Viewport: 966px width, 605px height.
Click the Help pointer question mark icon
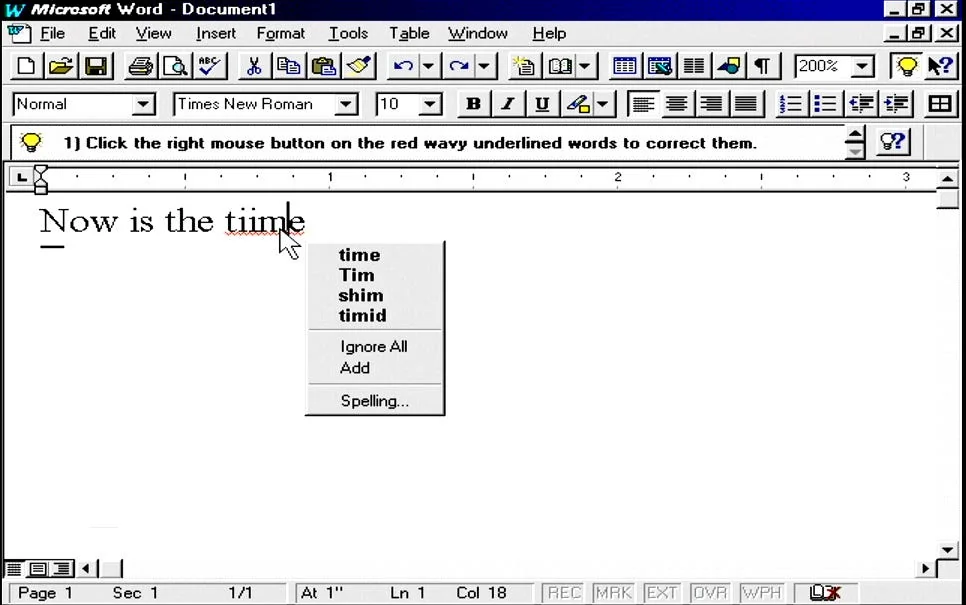pyautogui.click(x=940, y=67)
